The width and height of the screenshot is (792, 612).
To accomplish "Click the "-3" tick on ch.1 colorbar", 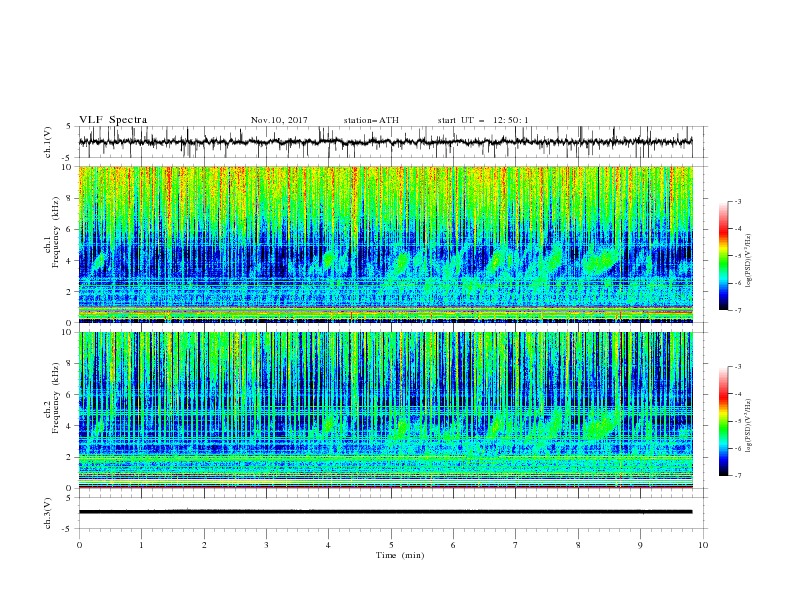I will (x=737, y=201).
